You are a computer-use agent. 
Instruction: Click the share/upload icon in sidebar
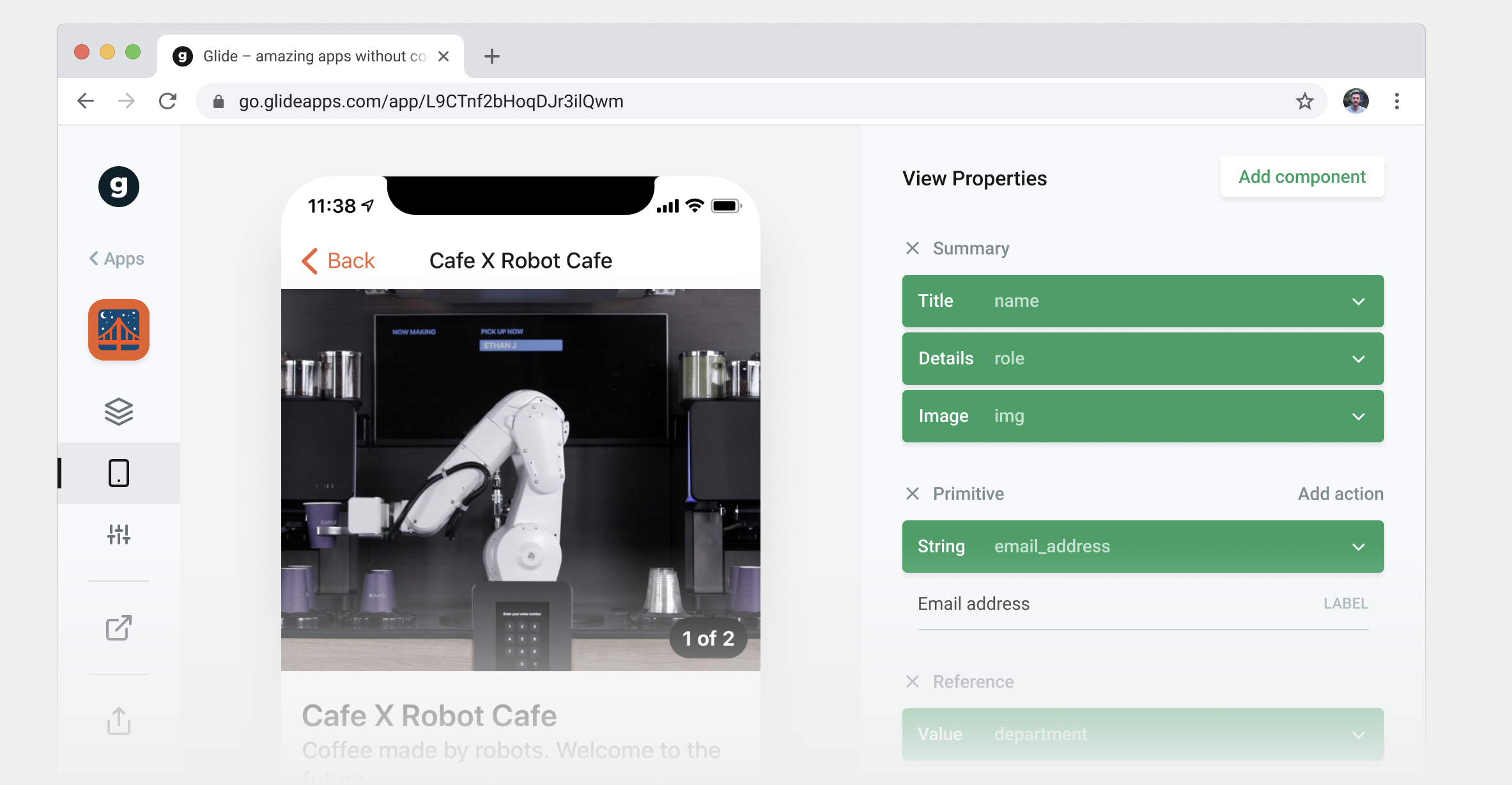point(119,721)
